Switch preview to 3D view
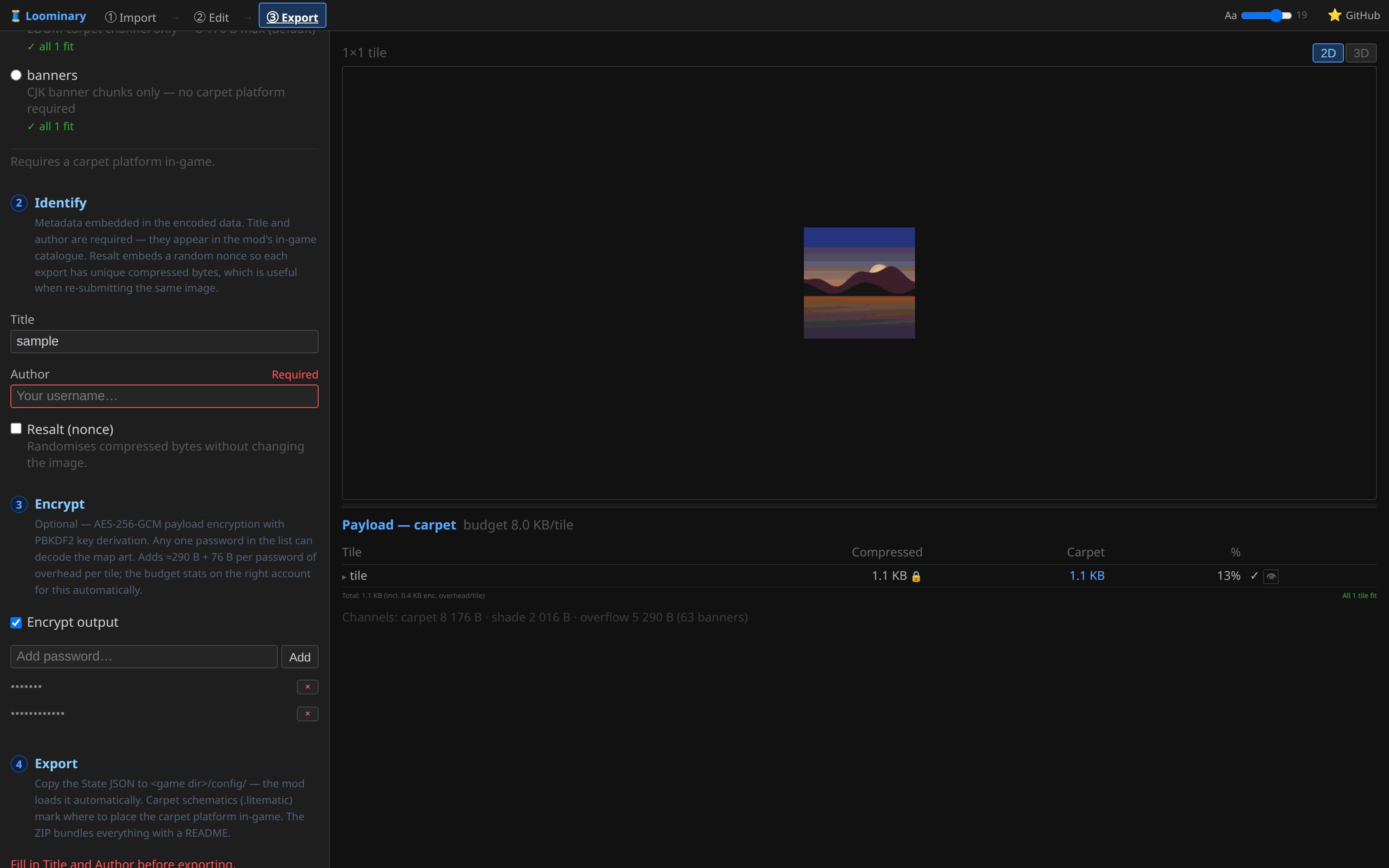1389x868 pixels. tap(1361, 53)
